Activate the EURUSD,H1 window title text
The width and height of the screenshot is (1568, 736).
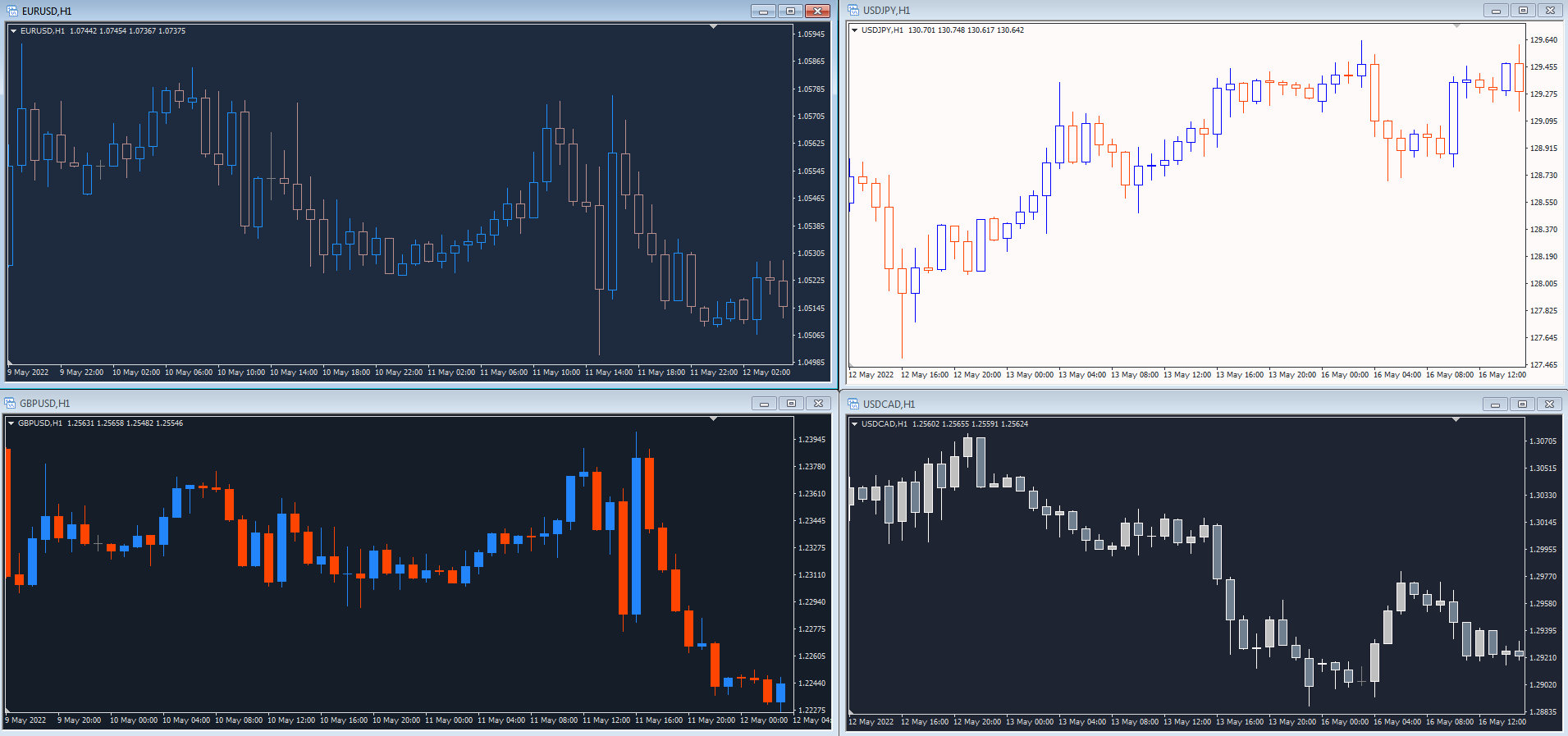tap(47, 11)
